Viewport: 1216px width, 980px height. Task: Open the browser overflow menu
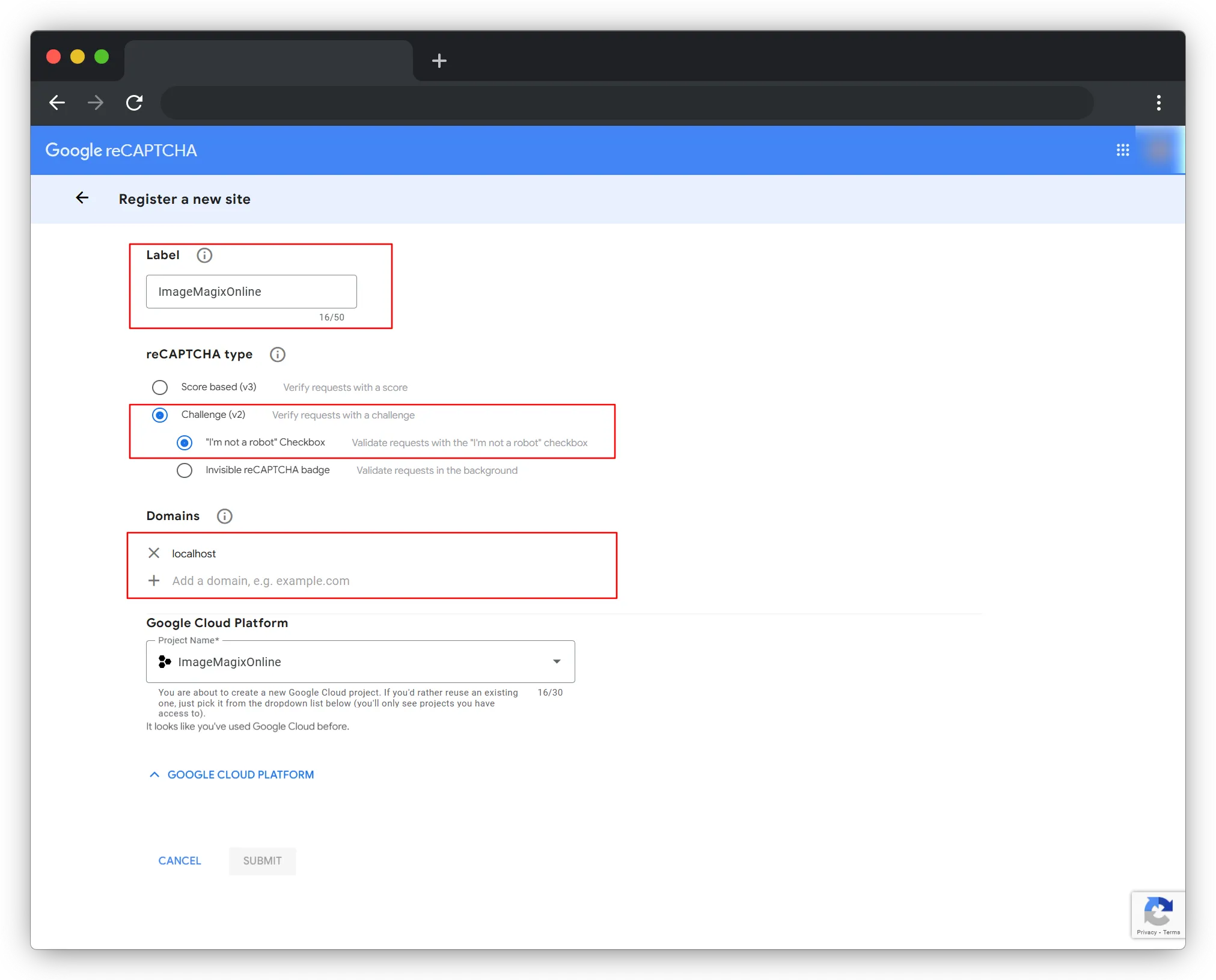pyautogui.click(x=1159, y=103)
